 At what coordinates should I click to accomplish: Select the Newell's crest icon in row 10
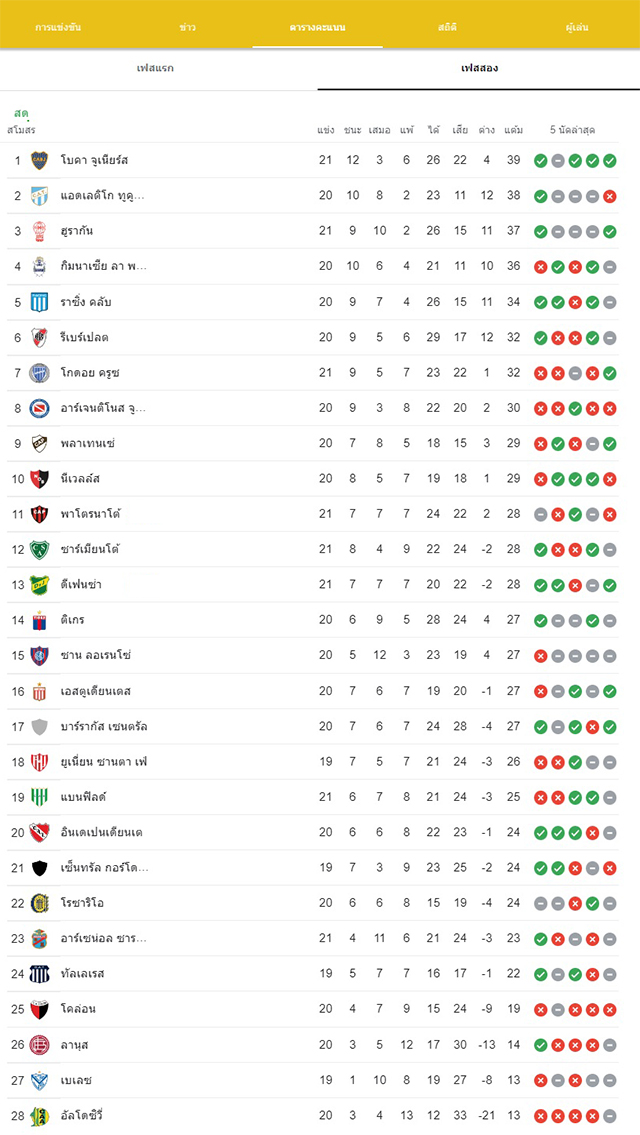tap(39, 478)
